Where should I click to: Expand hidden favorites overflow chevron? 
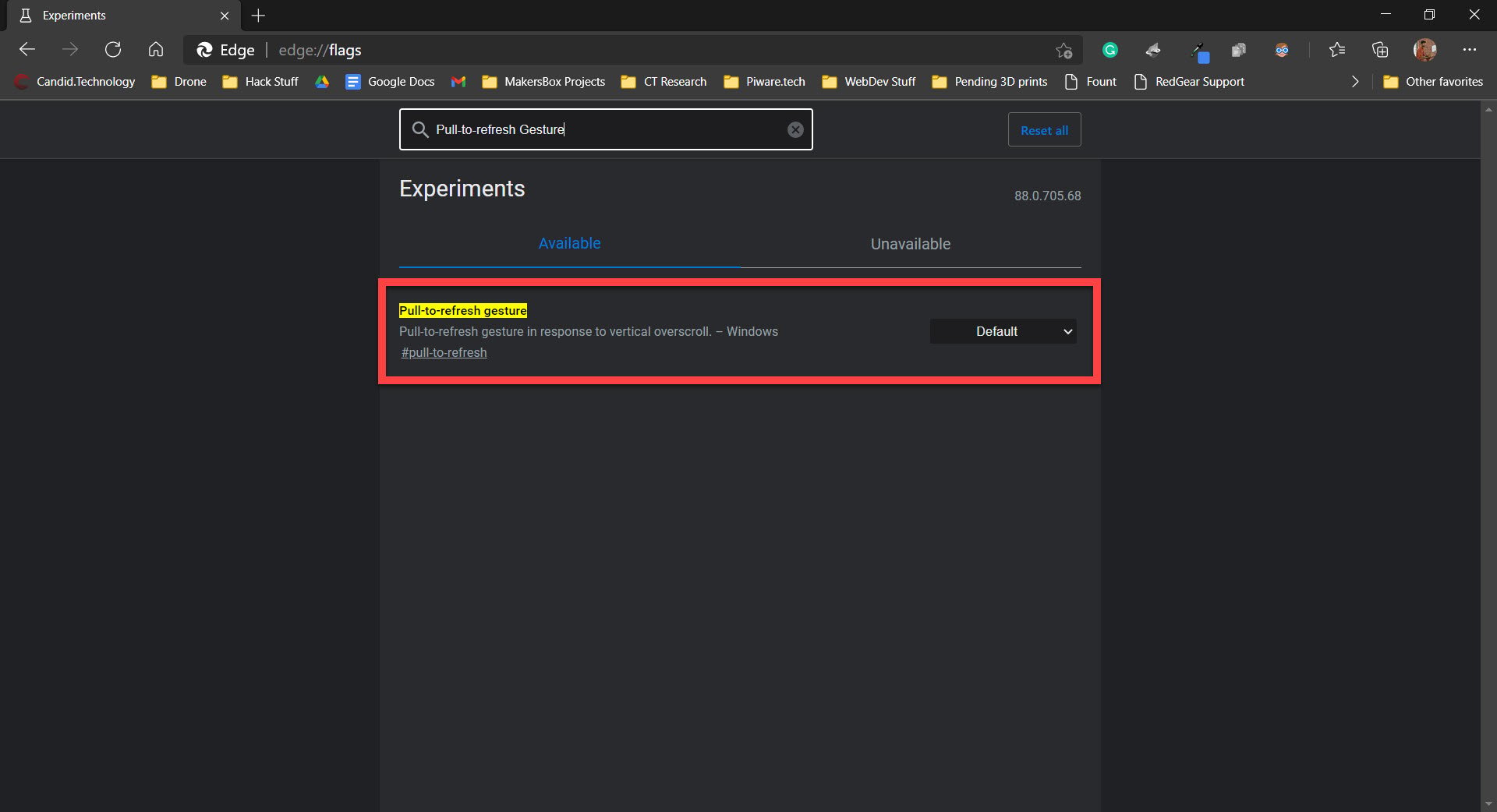pos(1355,81)
